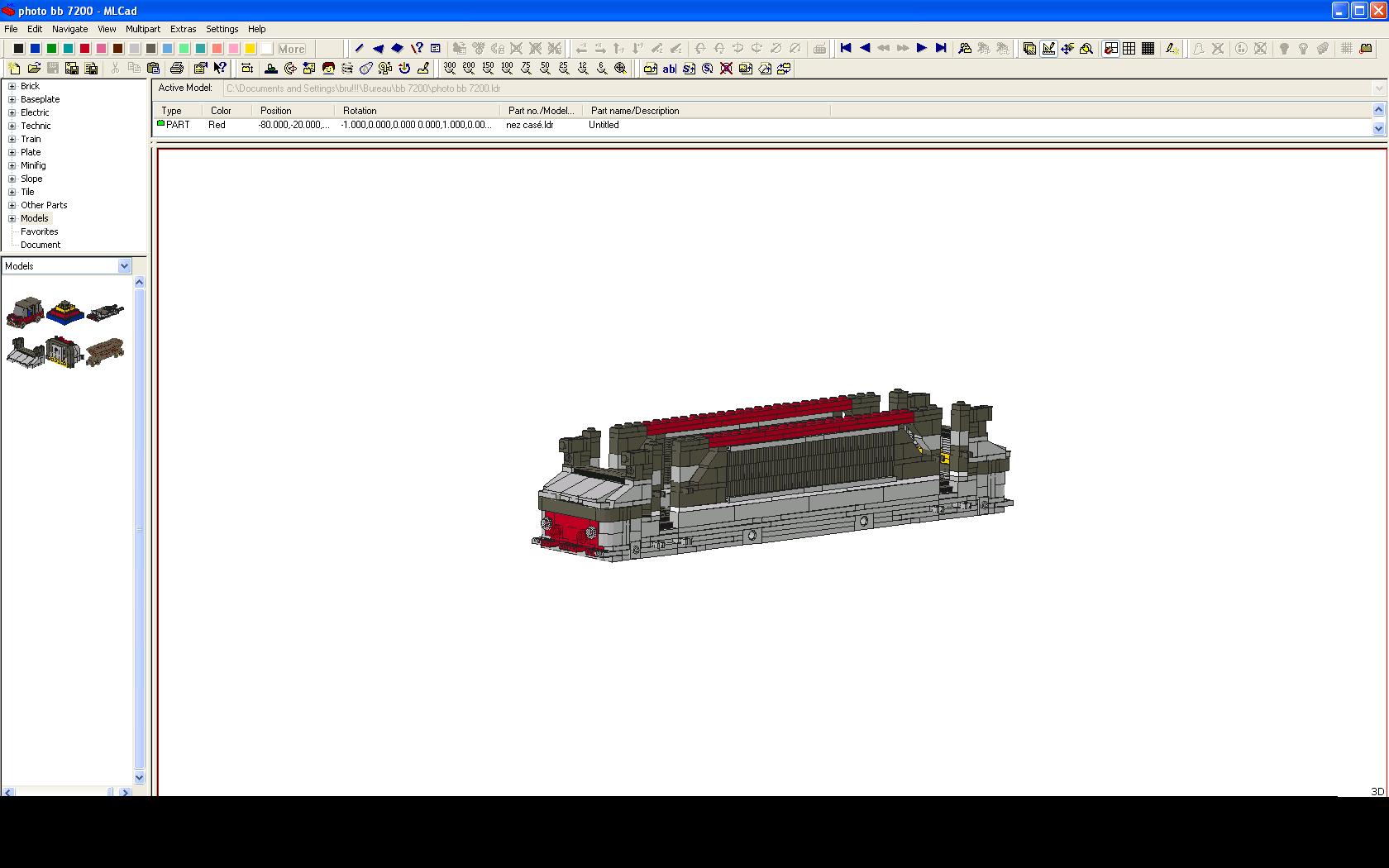This screenshot has width=1389, height=868.
Task: Click the save-all double disk icon
Action: click(x=72, y=69)
